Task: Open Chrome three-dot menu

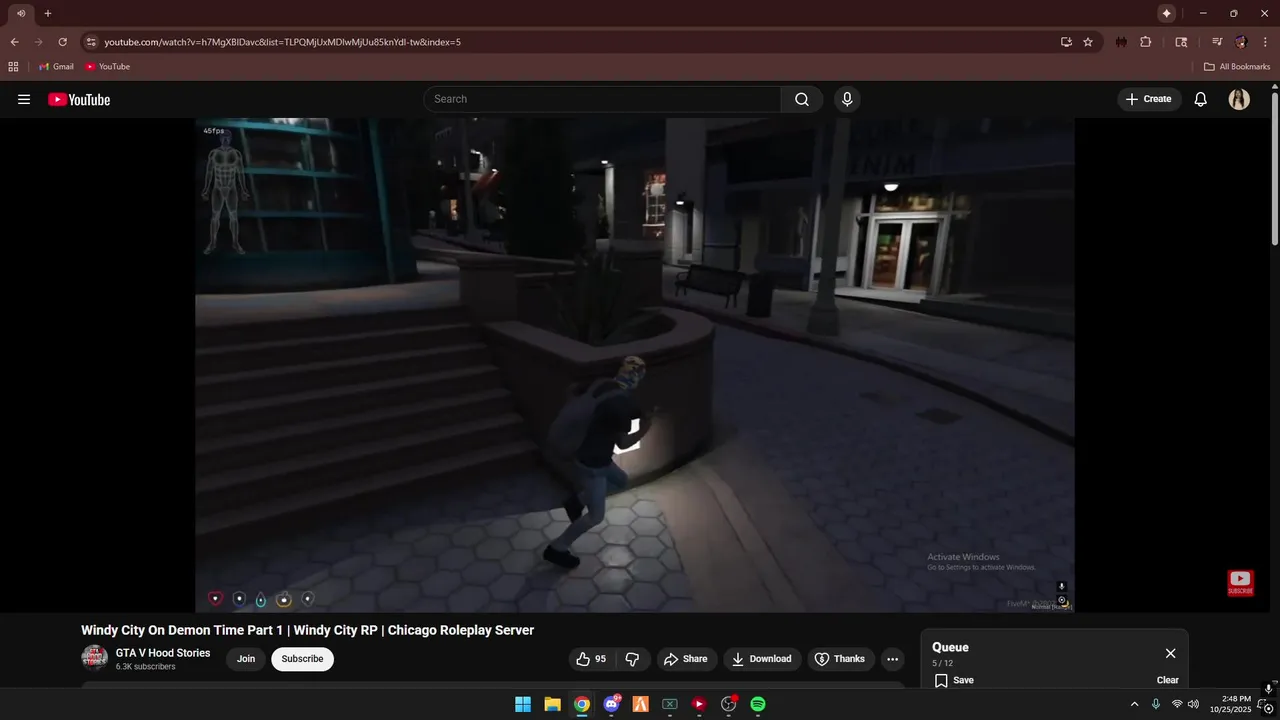Action: point(1265,42)
